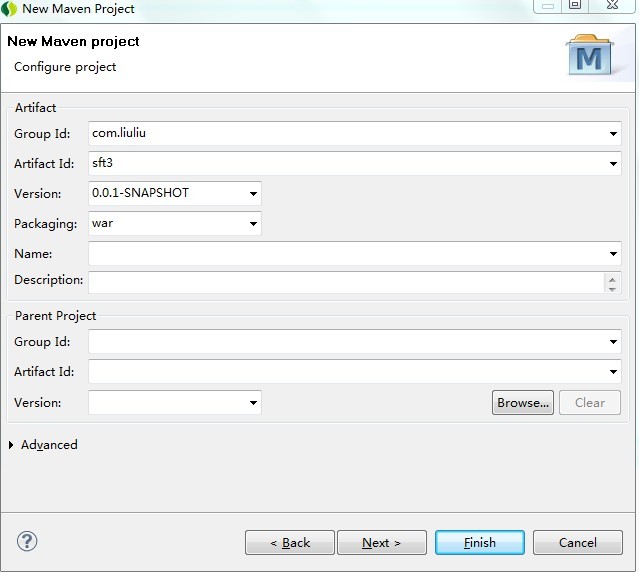This screenshot has height=572, width=639.
Task: Proceed with the Next > button
Action: [382, 543]
